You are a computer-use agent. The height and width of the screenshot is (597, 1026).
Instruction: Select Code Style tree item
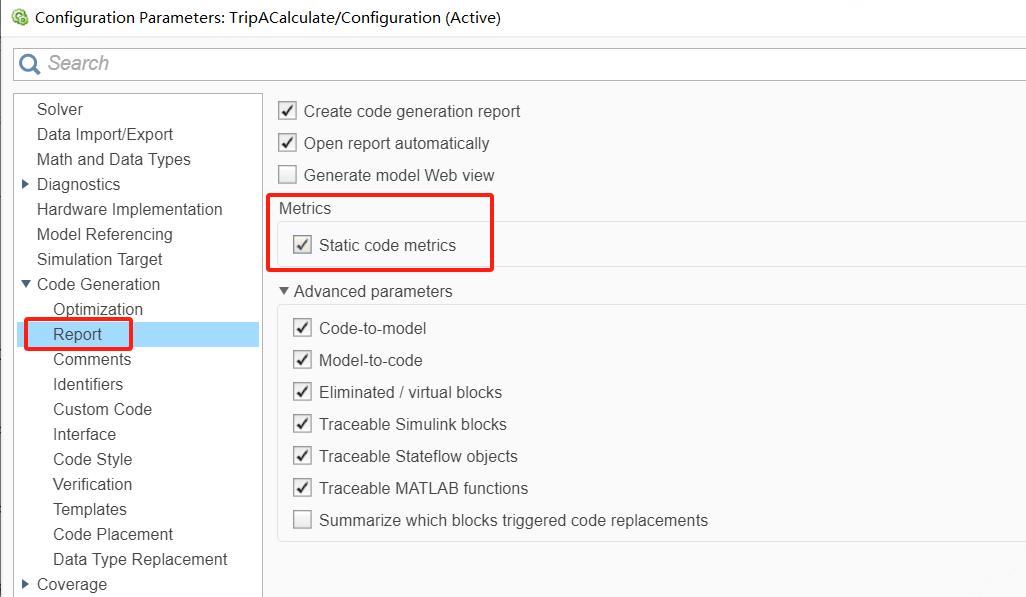[x=92, y=460]
